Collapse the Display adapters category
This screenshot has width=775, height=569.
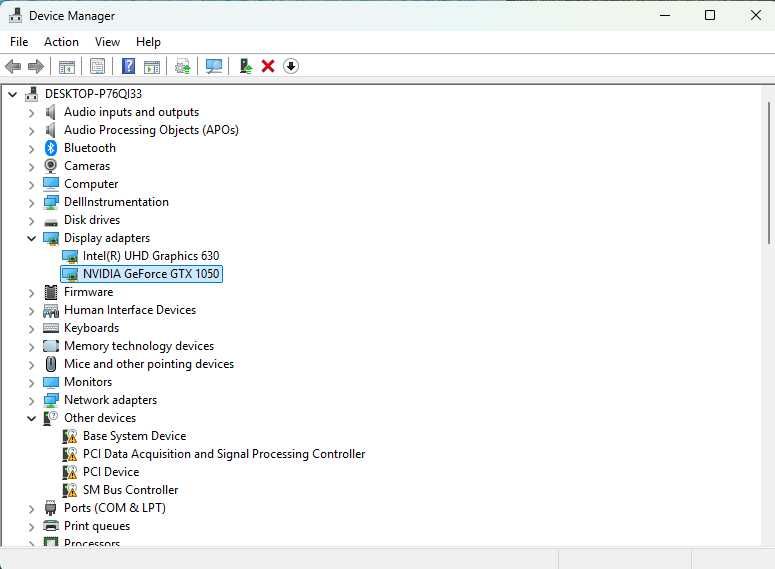pos(31,238)
